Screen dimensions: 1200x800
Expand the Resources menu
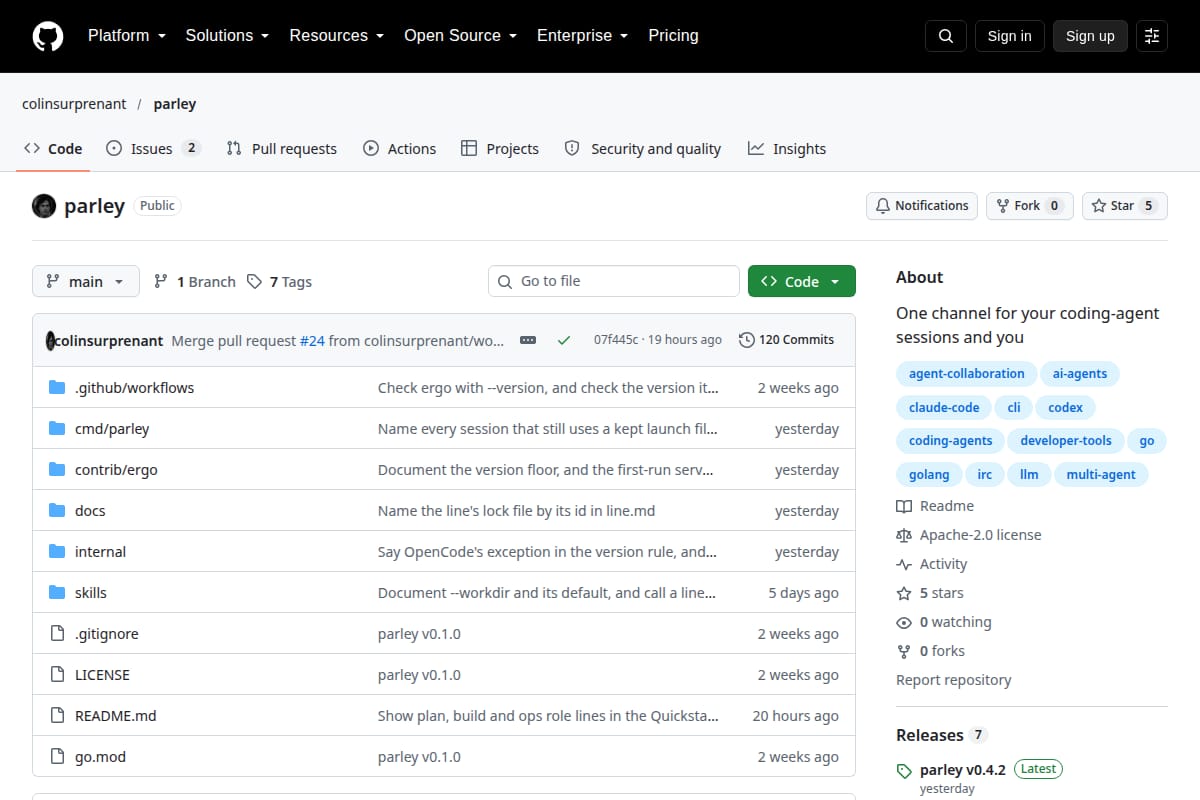pyautogui.click(x=337, y=36)
